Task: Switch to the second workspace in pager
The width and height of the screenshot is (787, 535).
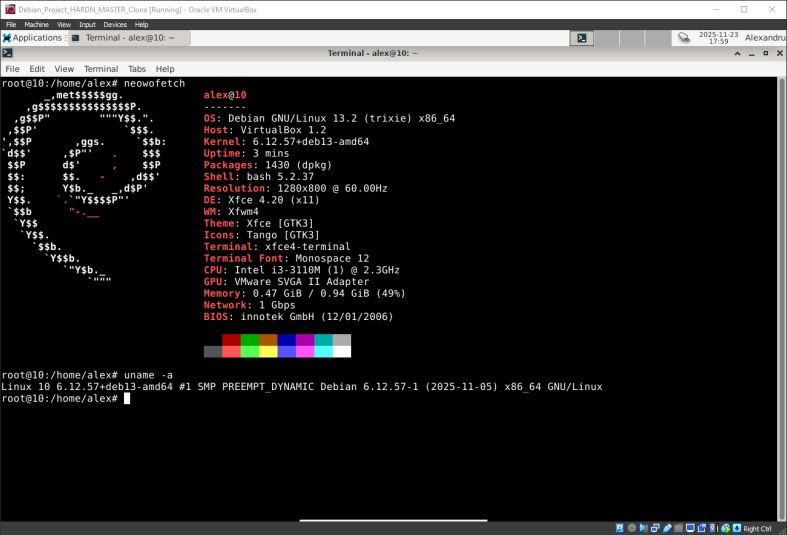Action: click(x=607, y=38)
